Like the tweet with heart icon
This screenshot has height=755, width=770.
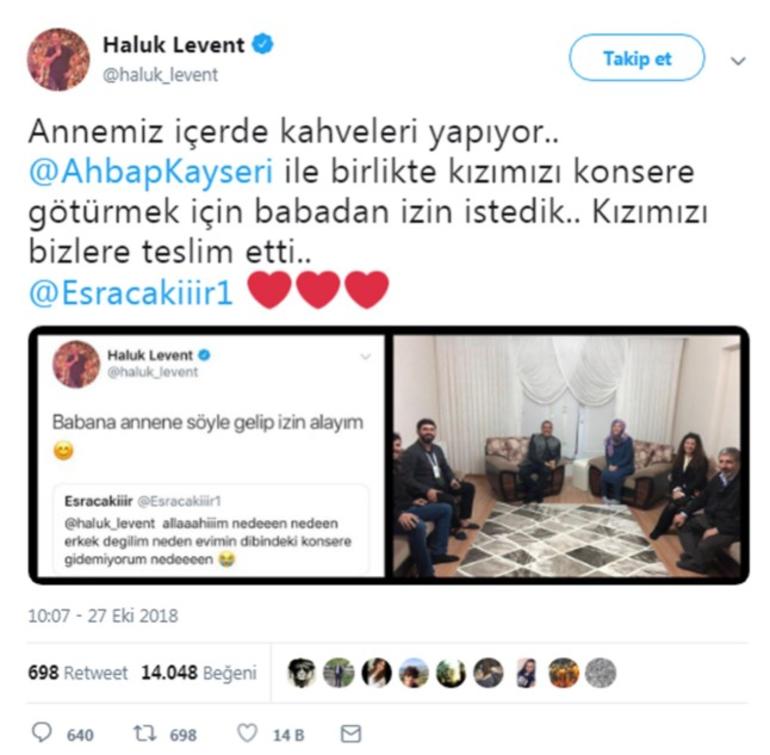coord(247,733)
